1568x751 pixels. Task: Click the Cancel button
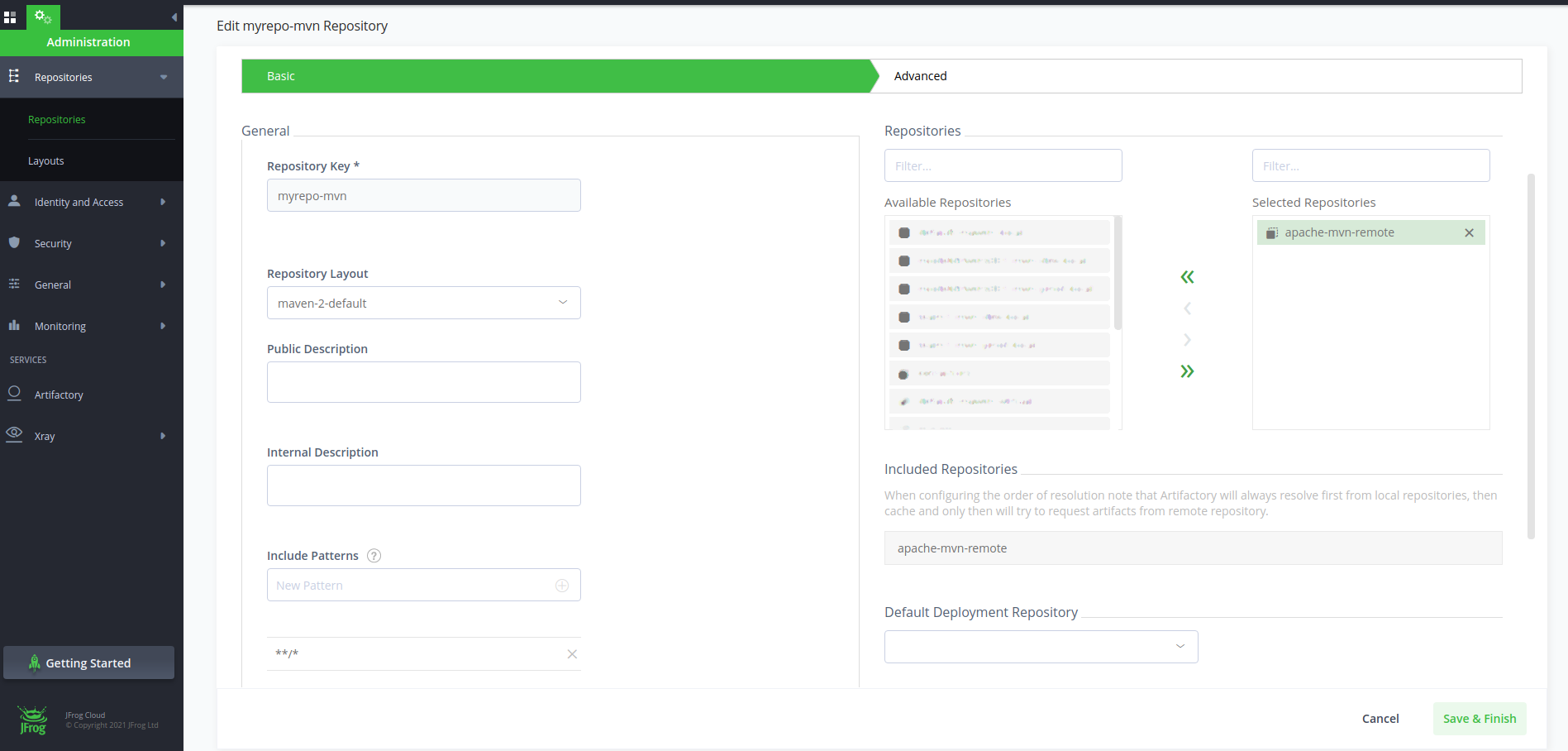pyautogui.click(x=1380, y=719)
